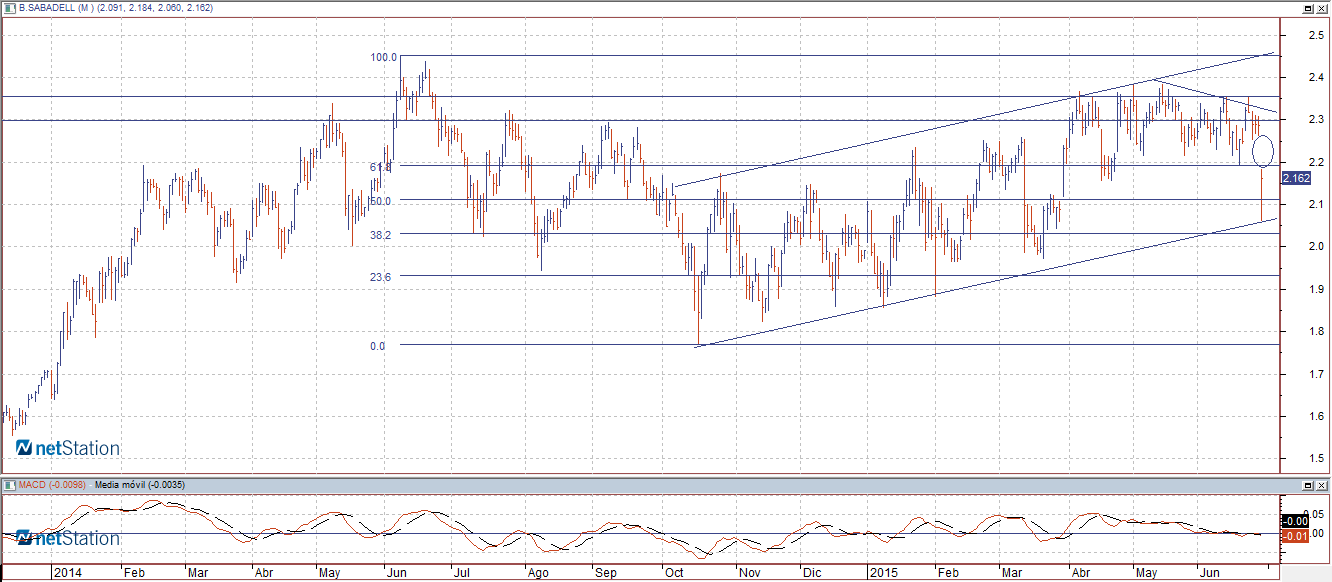
Task: Click the indicator icon beside MACD label
Action: (x=9, y=485)
